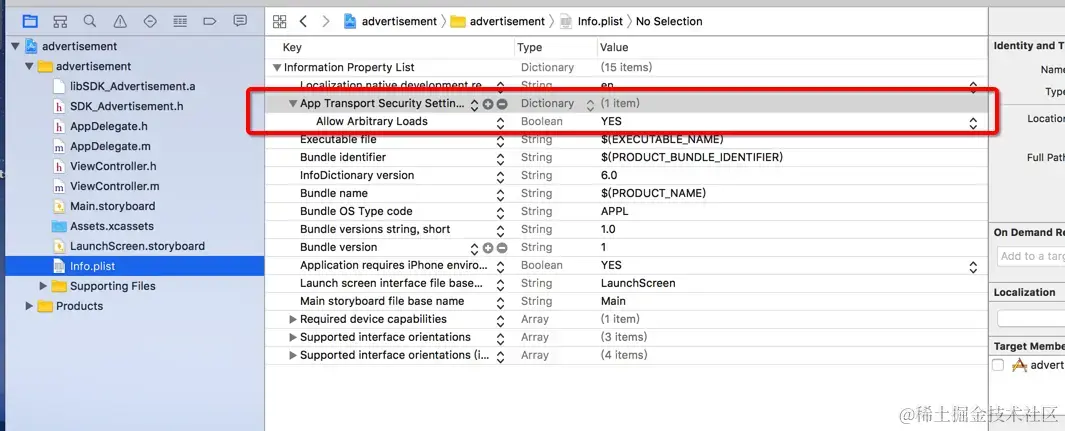Show the Breakpoint navigator icon
Viewport: 1065px width, 431px height.
(x=209, y=21)
